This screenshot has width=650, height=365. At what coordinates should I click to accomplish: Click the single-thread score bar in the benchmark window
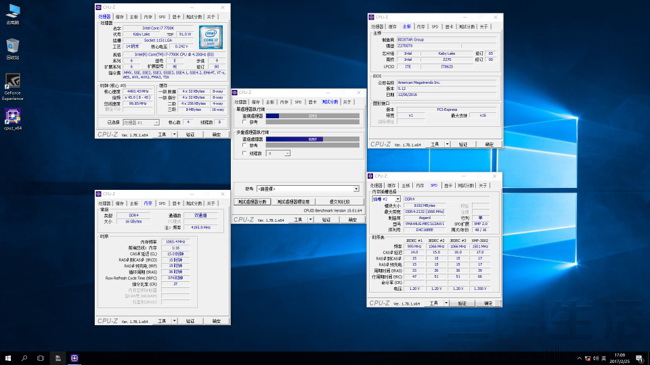click(313, 116)
